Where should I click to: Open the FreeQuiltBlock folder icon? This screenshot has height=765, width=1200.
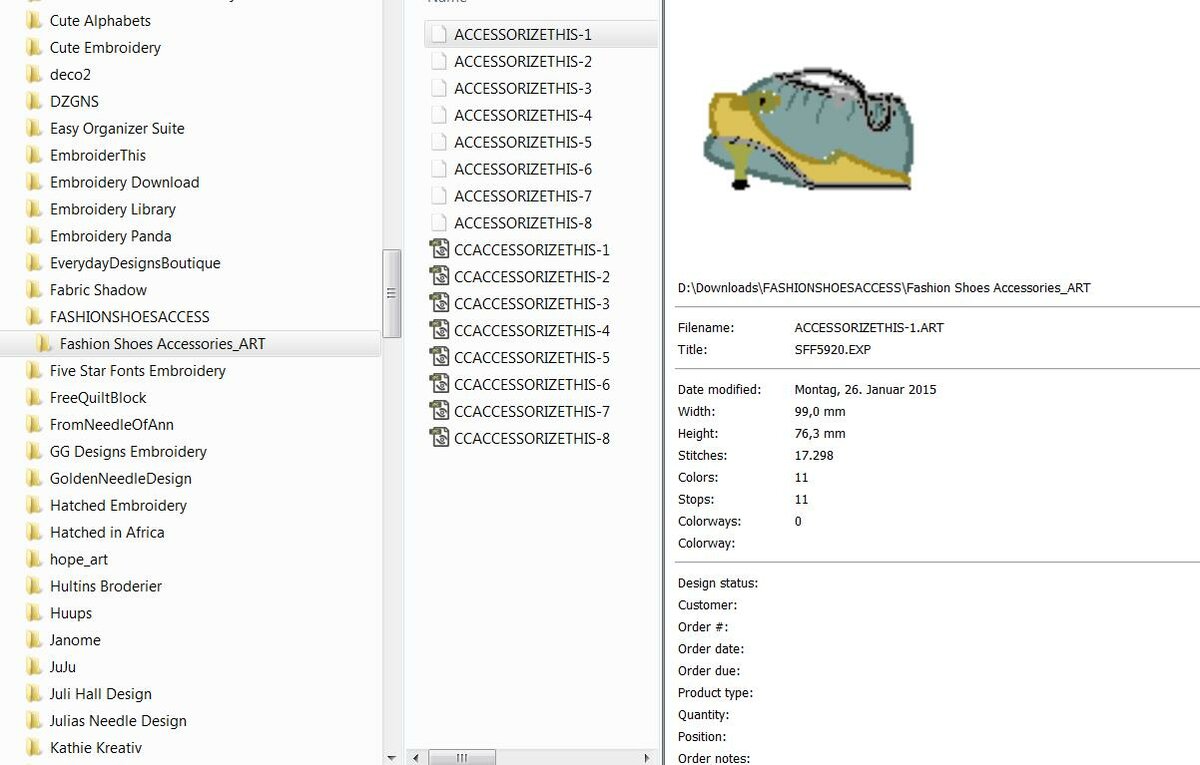click(x=34, y=398)
